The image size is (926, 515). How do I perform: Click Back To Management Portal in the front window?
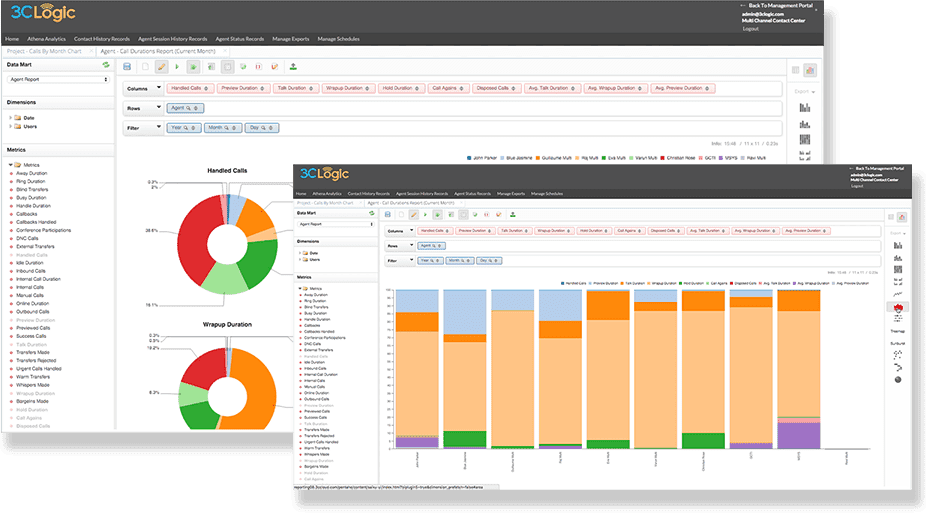(880, 169)
